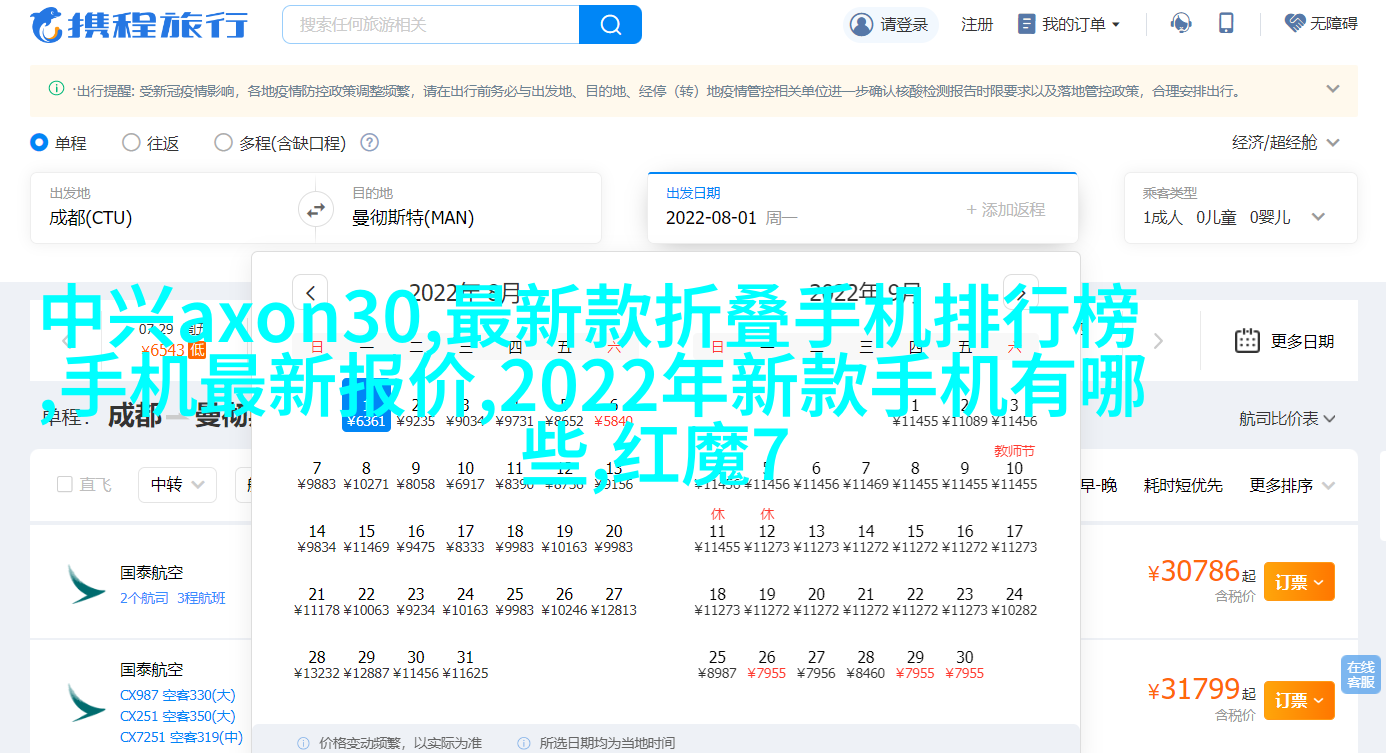Image resolution: width=1386 pixels, height=753 pixels.
Task: Click the blue search magnifier button
Action: point(610,24)
